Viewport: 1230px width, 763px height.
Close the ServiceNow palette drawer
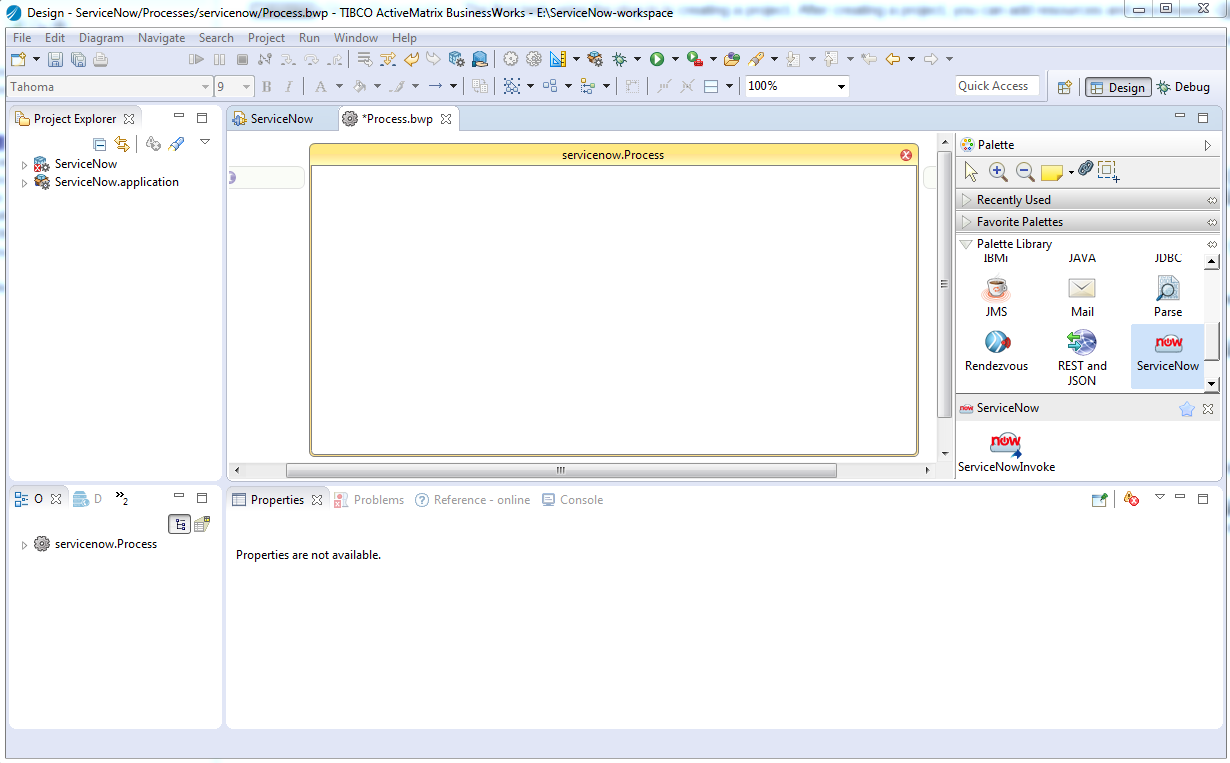click(x=1208, y=408)
